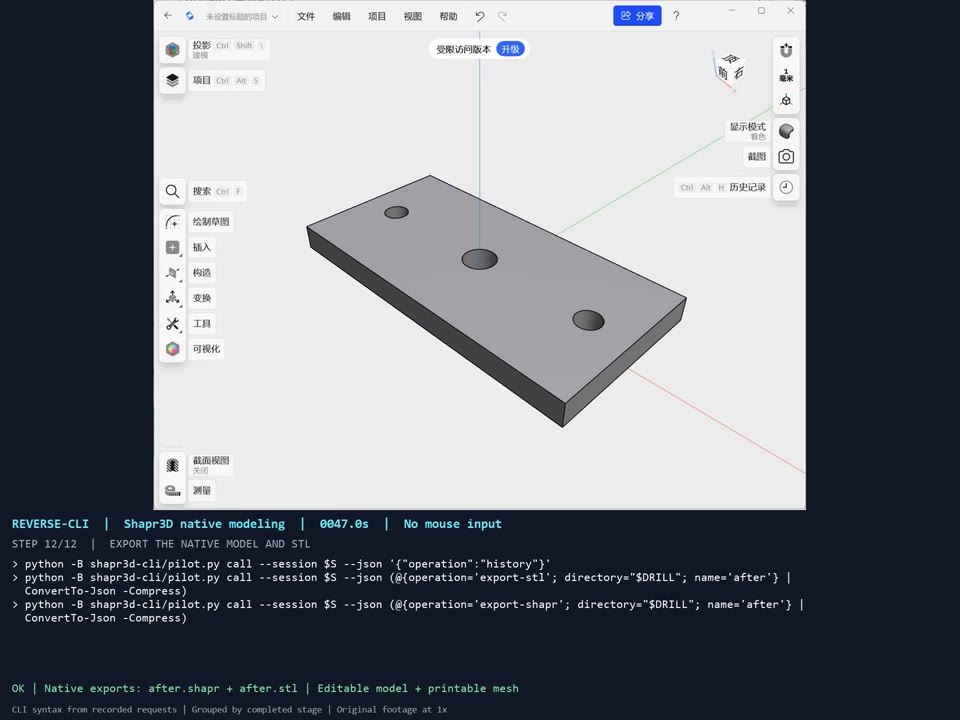Click the blue 分享 share button
The height and width of the screenshot is (720, 960).
click(x=637, y=16)
